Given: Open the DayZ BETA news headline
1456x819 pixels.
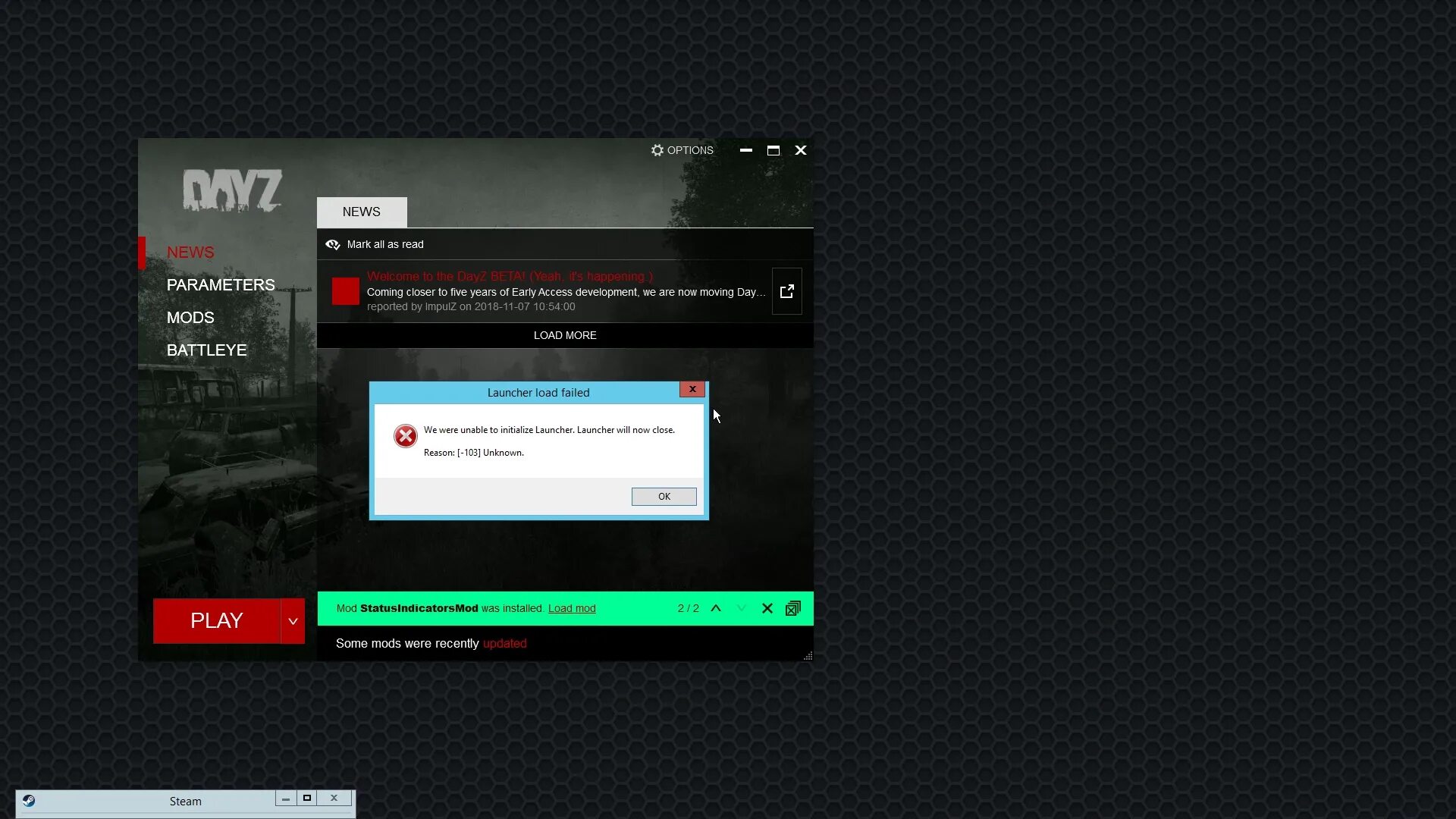Looking at the screenshot, I should click(510, 277).
